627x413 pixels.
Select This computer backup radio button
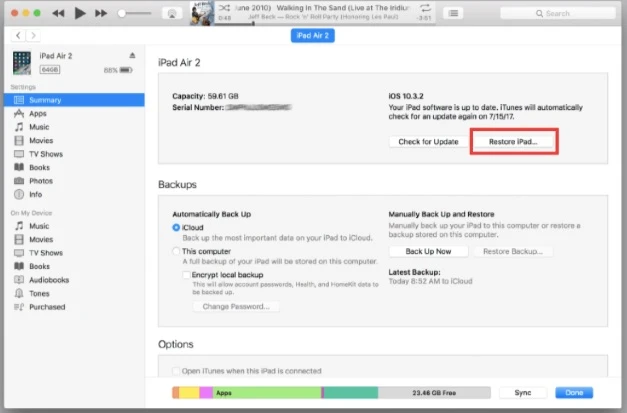click(x=176, y=251)
